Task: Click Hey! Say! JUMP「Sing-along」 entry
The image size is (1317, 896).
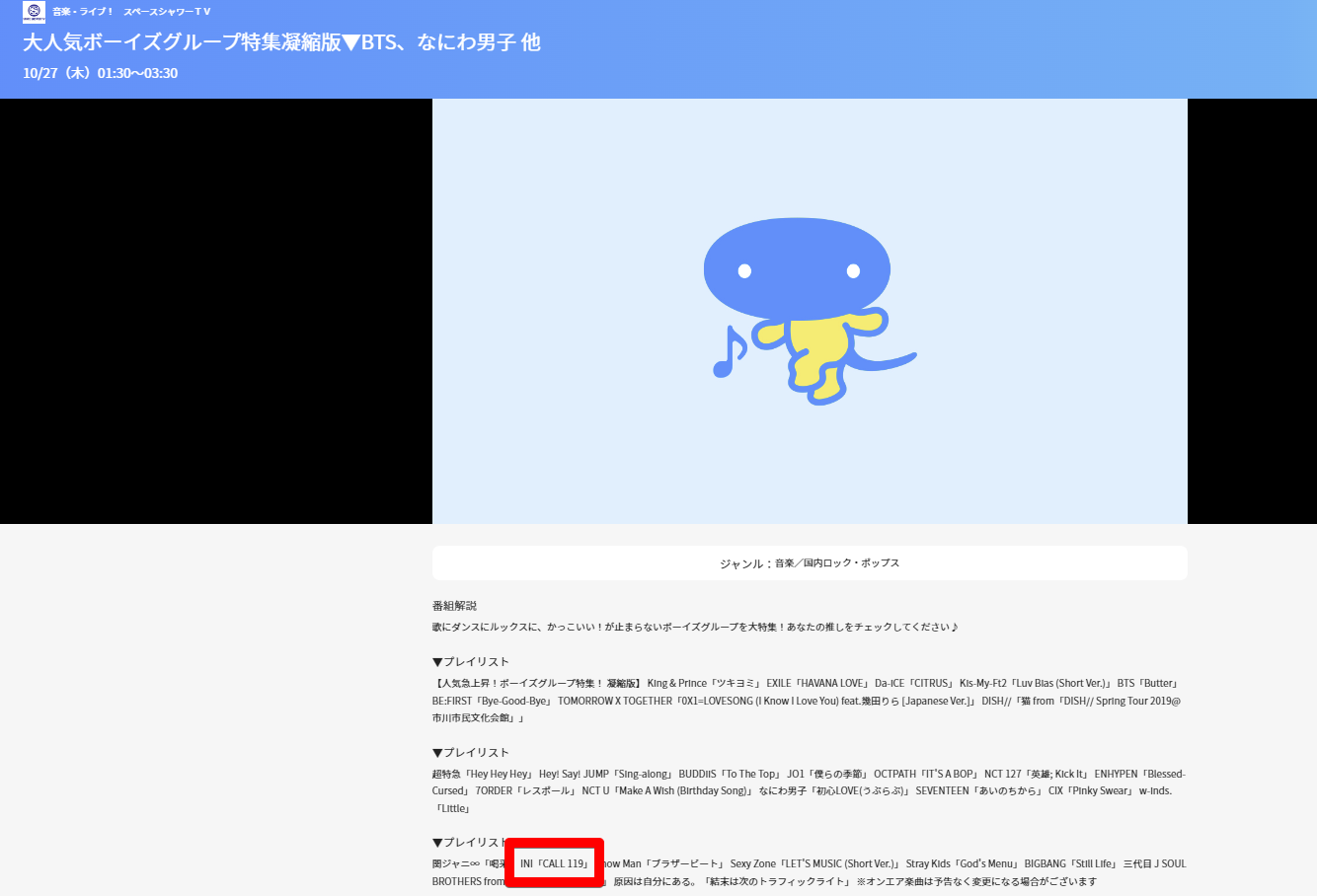Action: [x=606, y=775]
